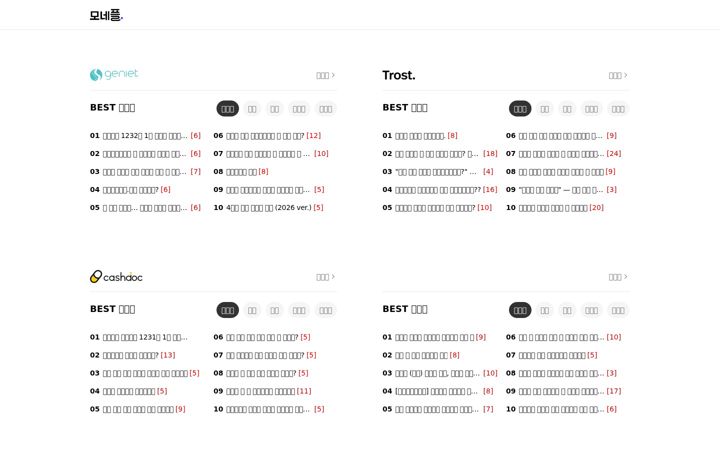This screenshot has height=450, width=720.
Task: Open cashdoc post 02 with [13] comments
Action: coord(132,355)
